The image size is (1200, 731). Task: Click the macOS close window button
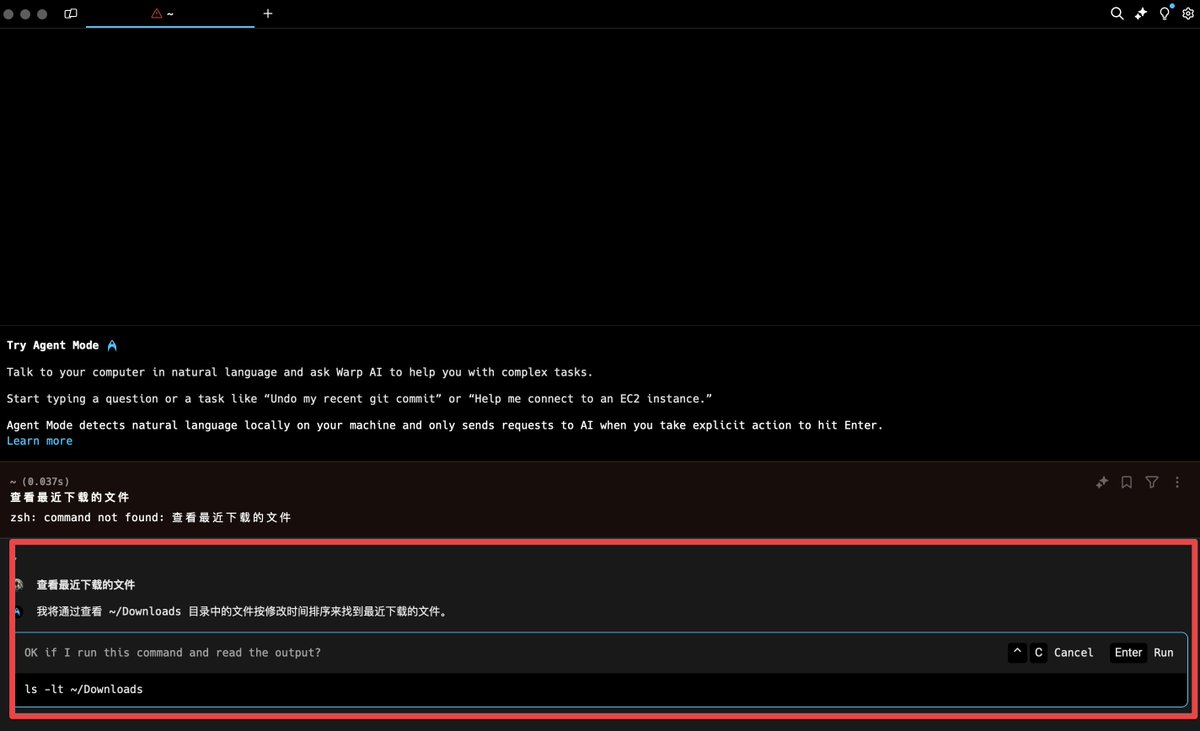[9, 14]
